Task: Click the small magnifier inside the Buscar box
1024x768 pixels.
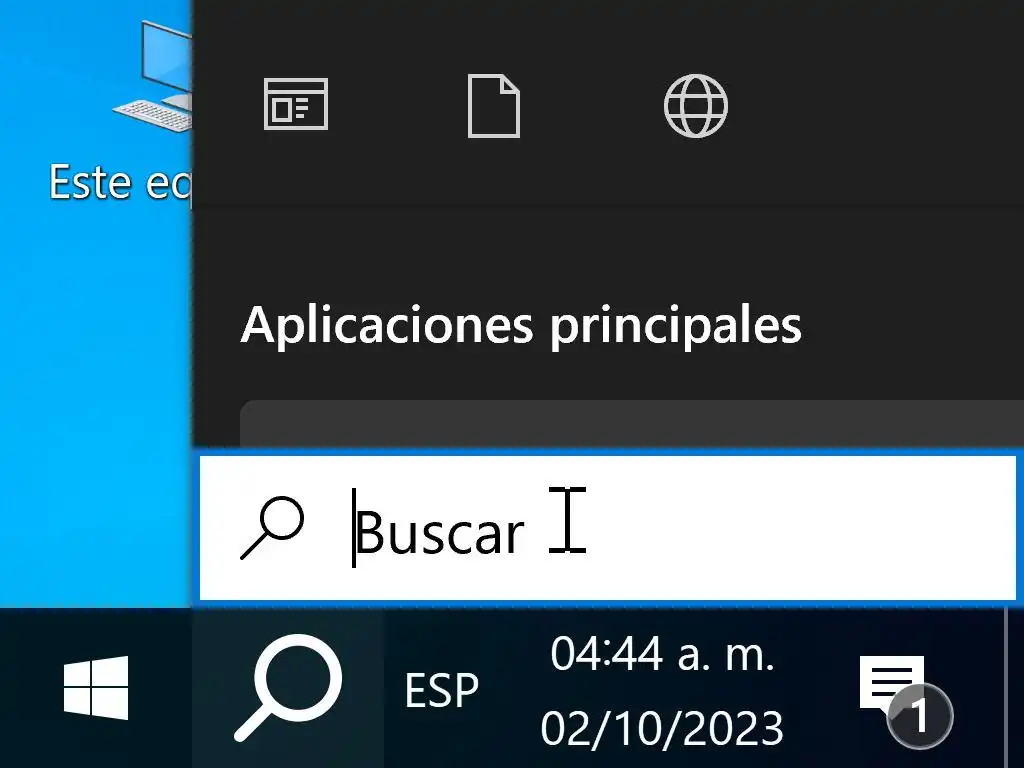Action: [272, 528]
